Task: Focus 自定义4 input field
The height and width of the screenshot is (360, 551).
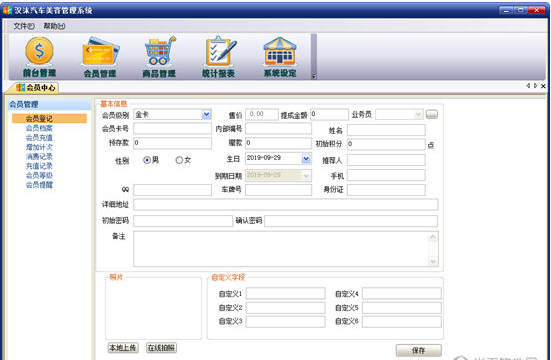Action: (402, 294)
